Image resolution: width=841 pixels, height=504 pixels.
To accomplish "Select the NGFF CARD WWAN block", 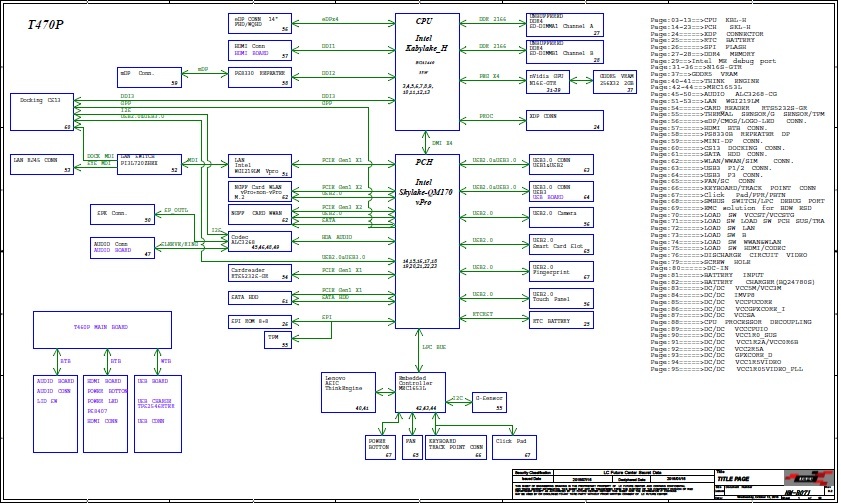I will pyautogui.click(x=260, y=214).
